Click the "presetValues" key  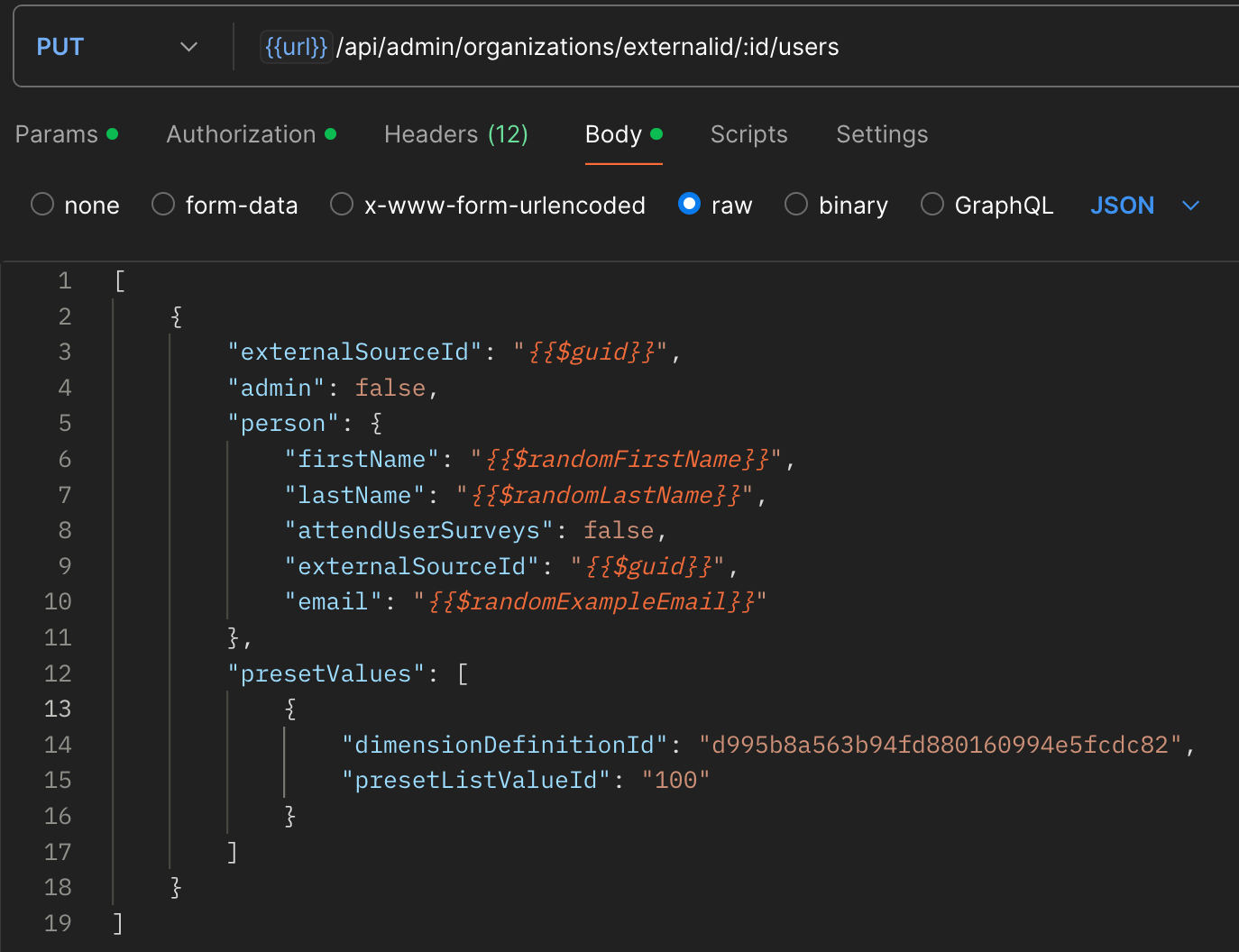pos(326,673)
